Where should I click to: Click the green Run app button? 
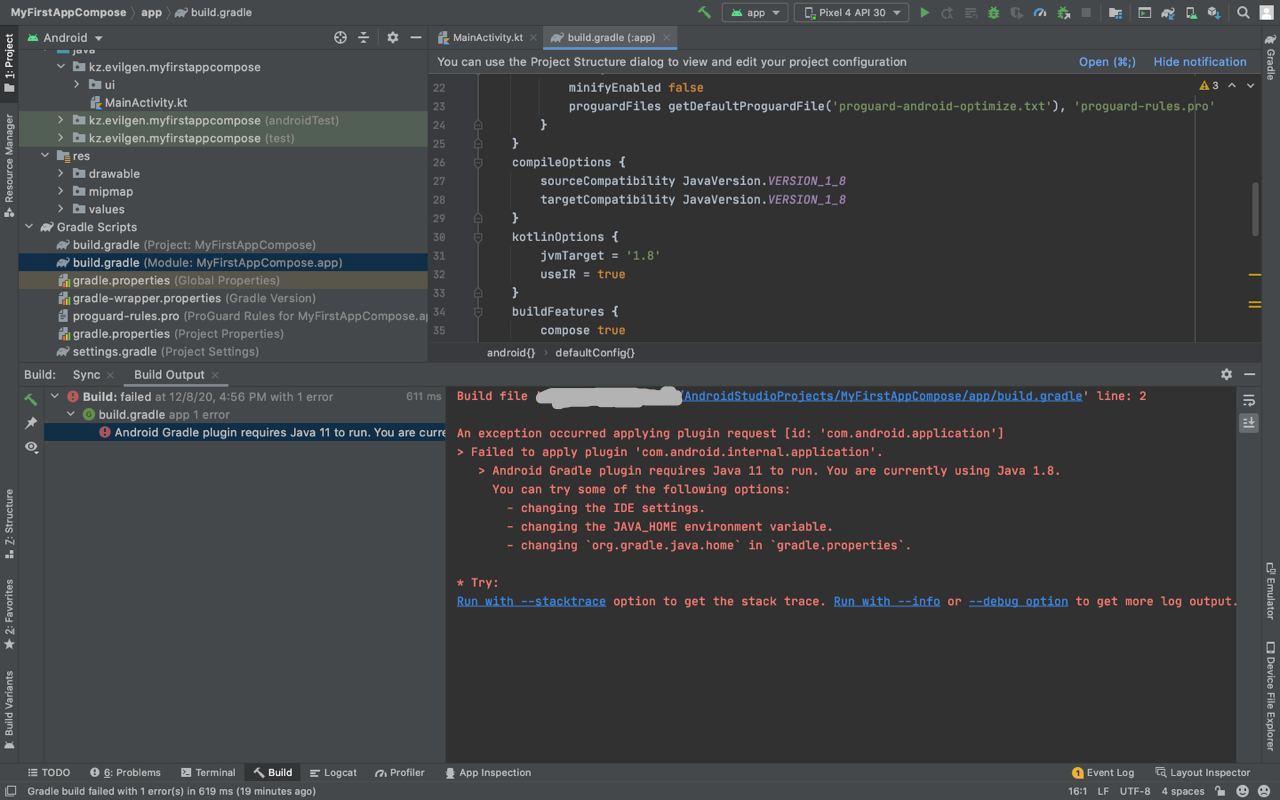point(924,13)
